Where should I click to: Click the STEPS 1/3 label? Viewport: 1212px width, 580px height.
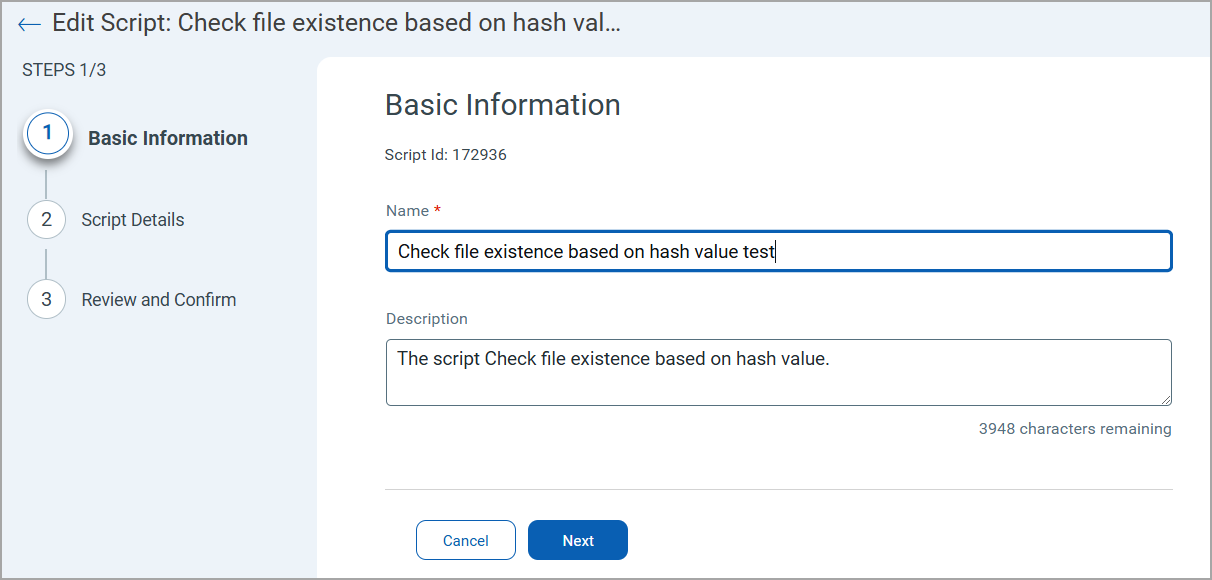[x=64, y=70]
